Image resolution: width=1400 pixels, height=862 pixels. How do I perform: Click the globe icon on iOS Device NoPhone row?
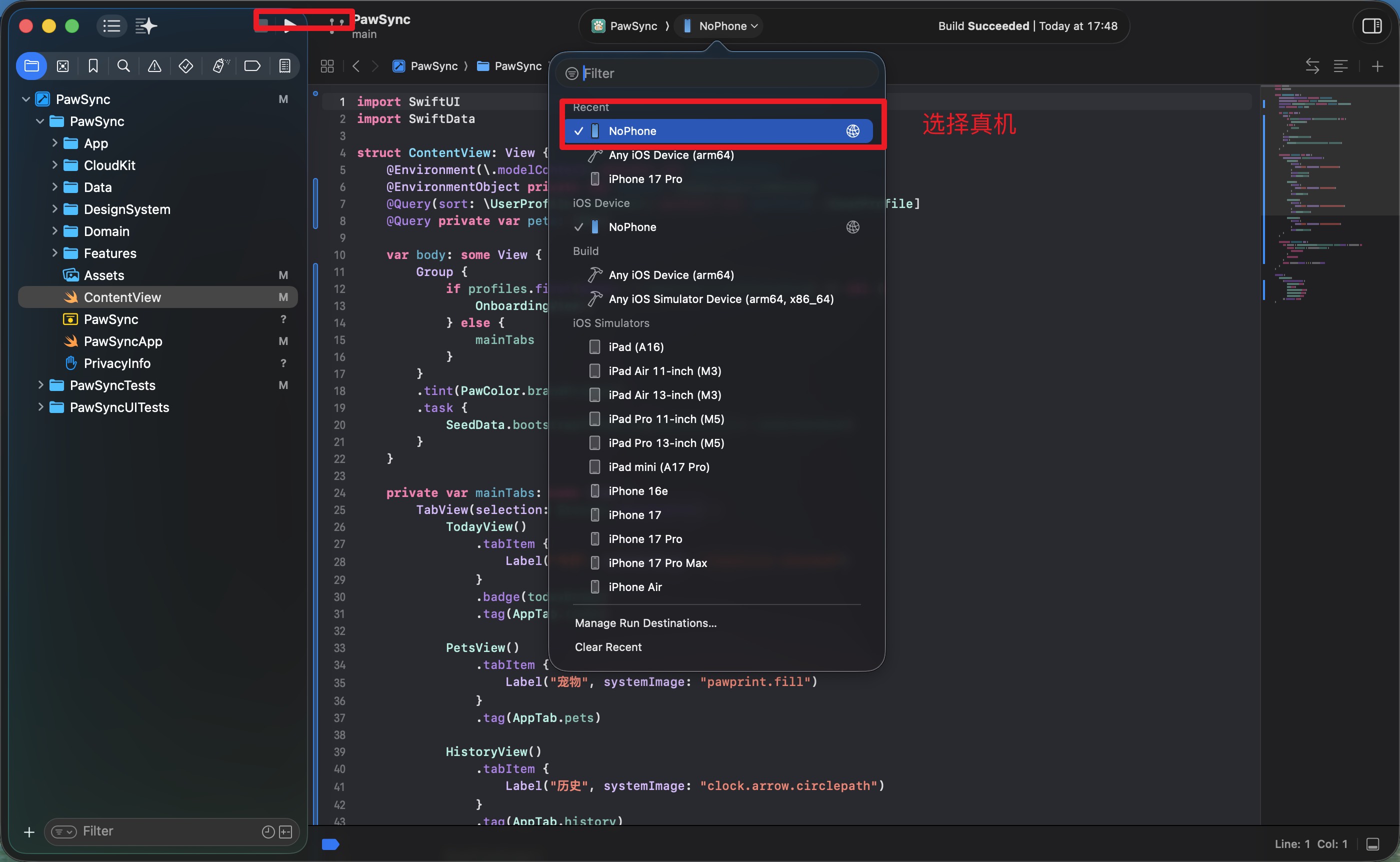tap(853, 227)
